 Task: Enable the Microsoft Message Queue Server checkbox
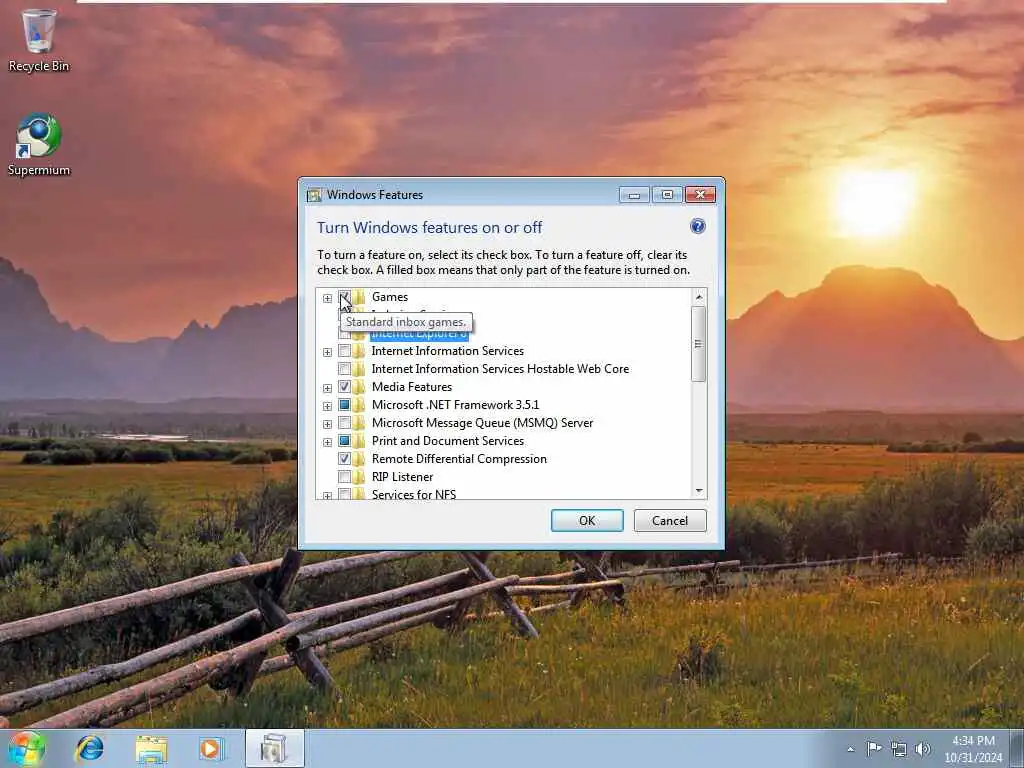tap(344, 423)
